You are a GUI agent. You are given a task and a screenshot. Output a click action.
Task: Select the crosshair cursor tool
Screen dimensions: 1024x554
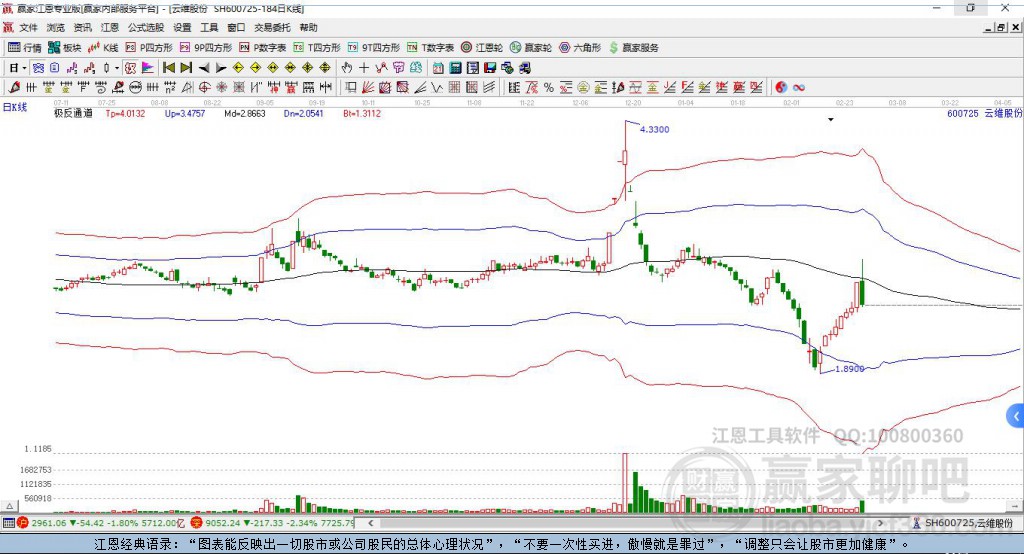(x=364, y=68)
